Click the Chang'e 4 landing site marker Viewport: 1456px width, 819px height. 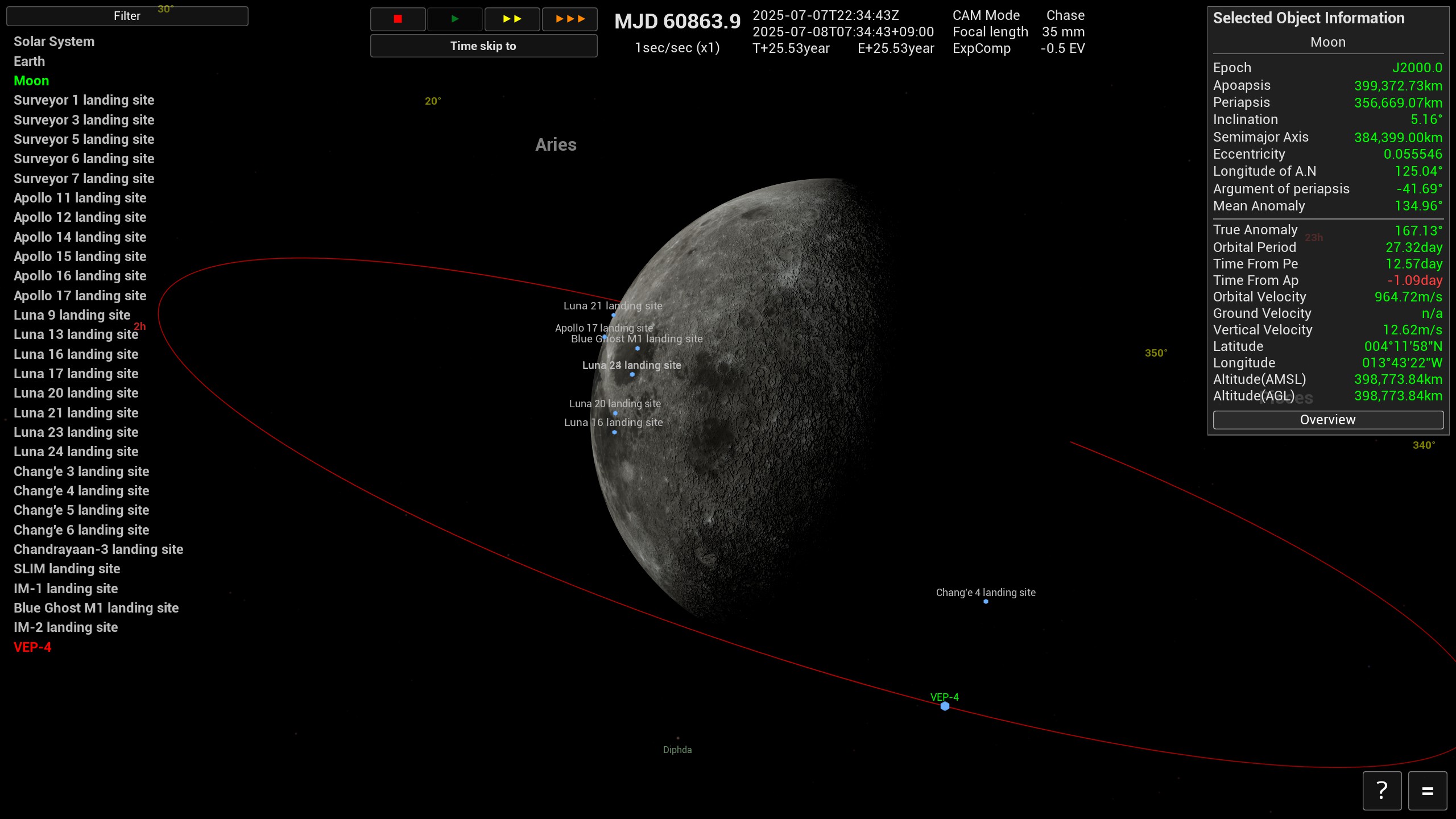[986, 602]
